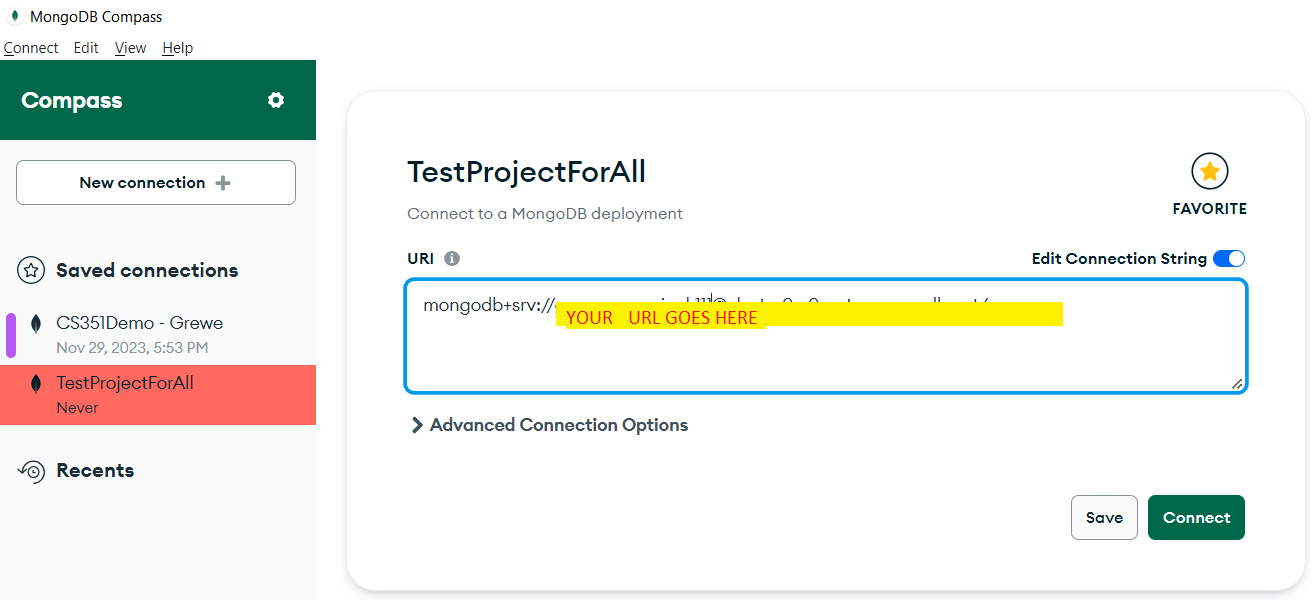Click the Saved connections star icon
Screen dimensions: 1311x600
pos(32,270)
